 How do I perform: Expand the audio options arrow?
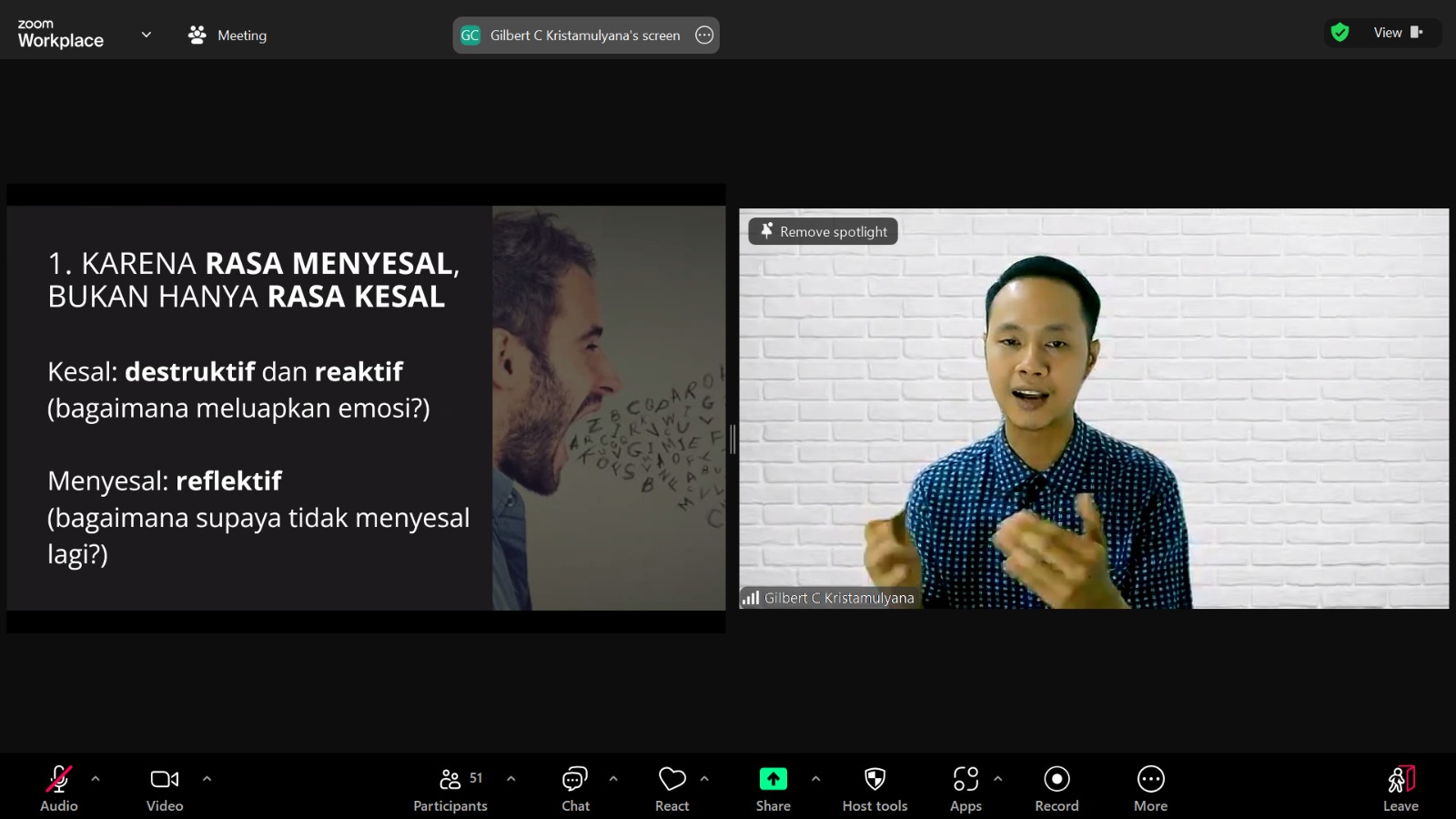tap(96, 779)
